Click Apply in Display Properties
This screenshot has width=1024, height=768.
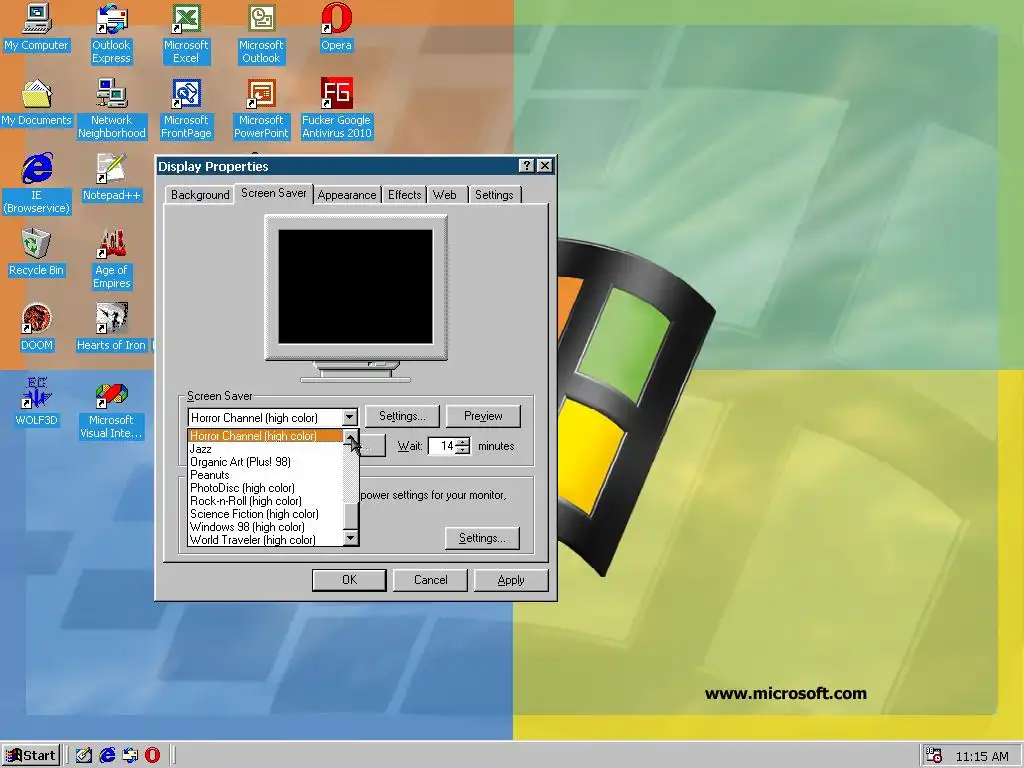(511, 580)
